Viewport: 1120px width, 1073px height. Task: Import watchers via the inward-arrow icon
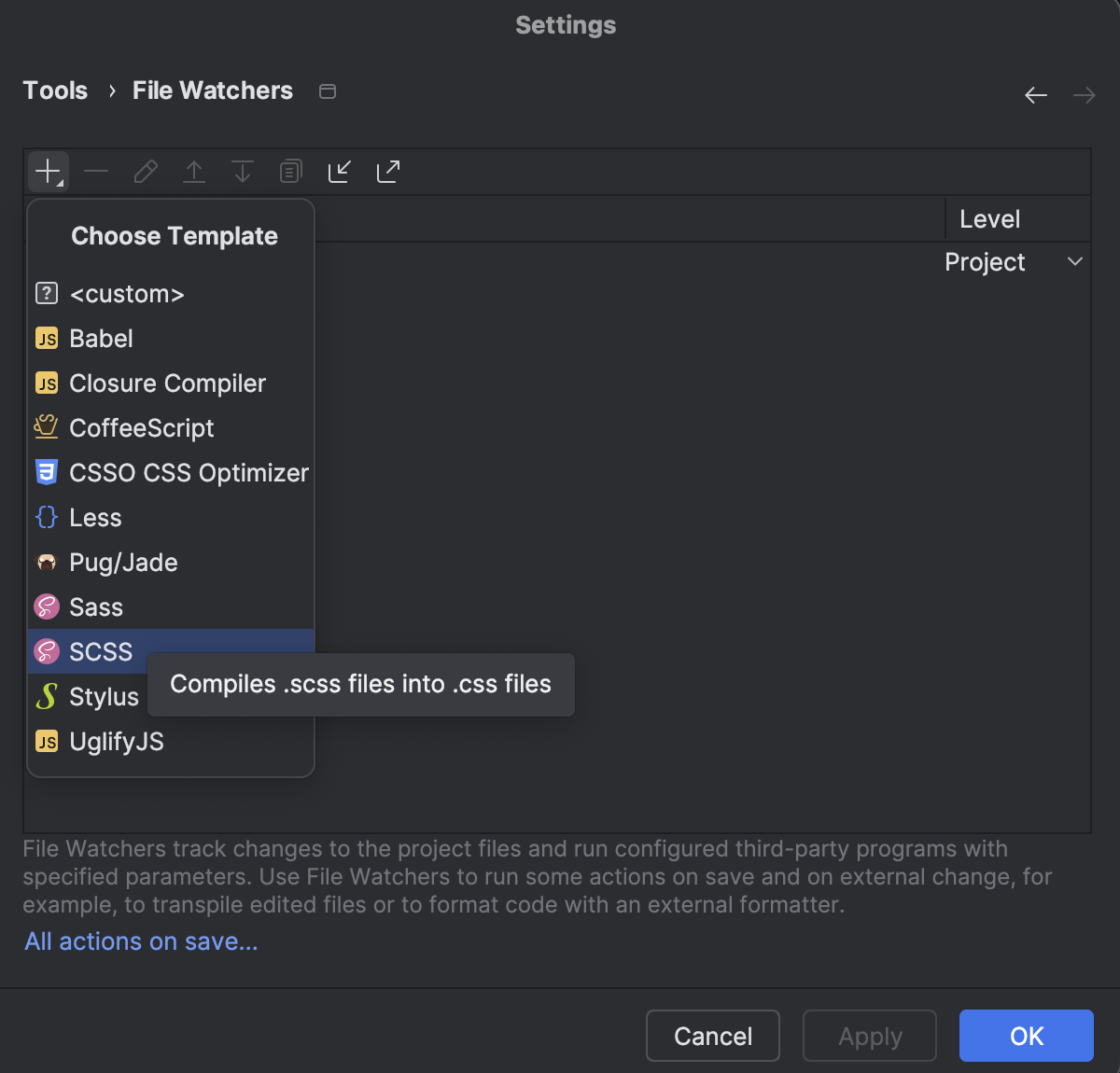coord(340,171)
